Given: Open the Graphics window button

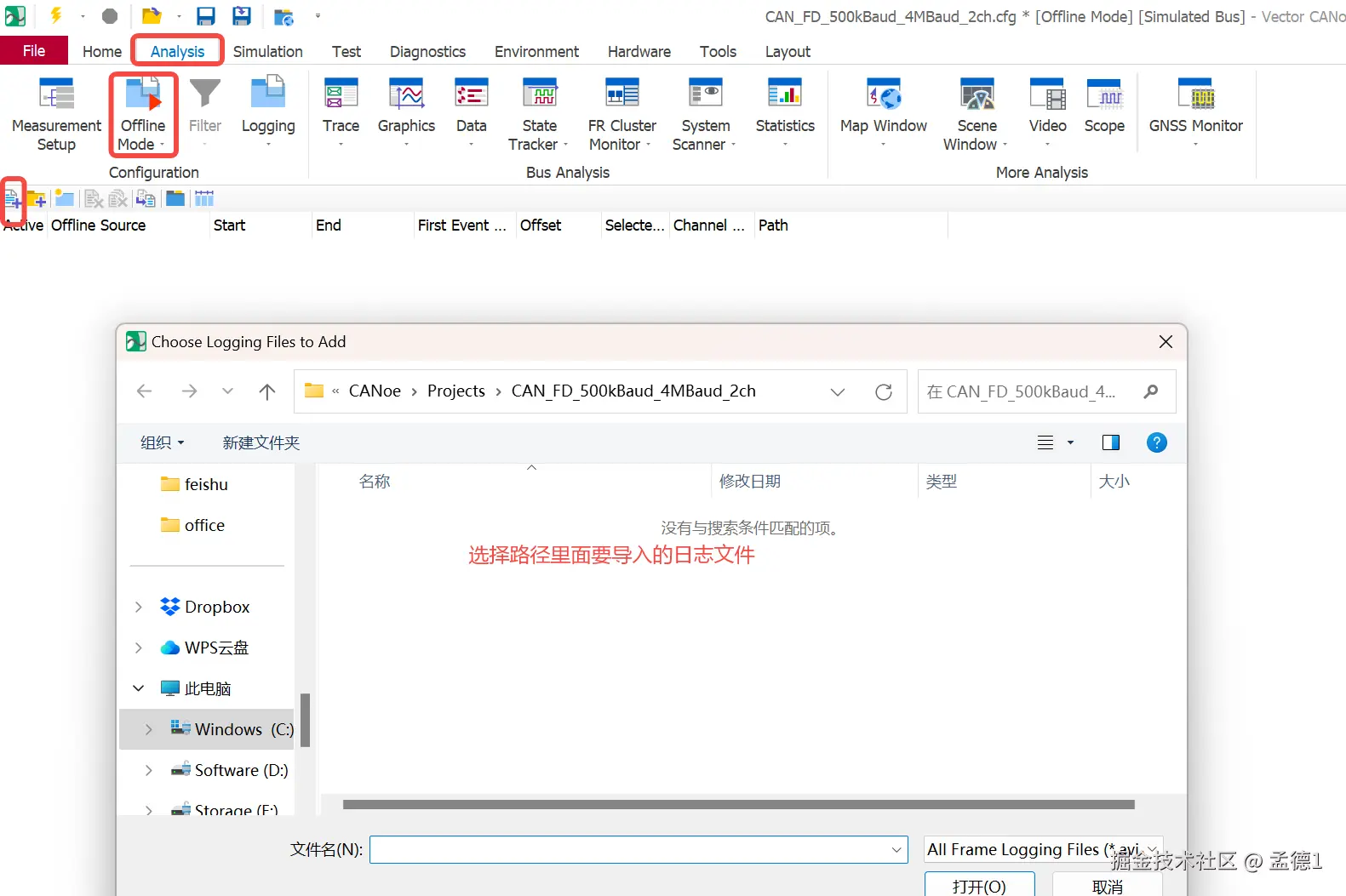Looking at the screenshot, I should (406, 112).
